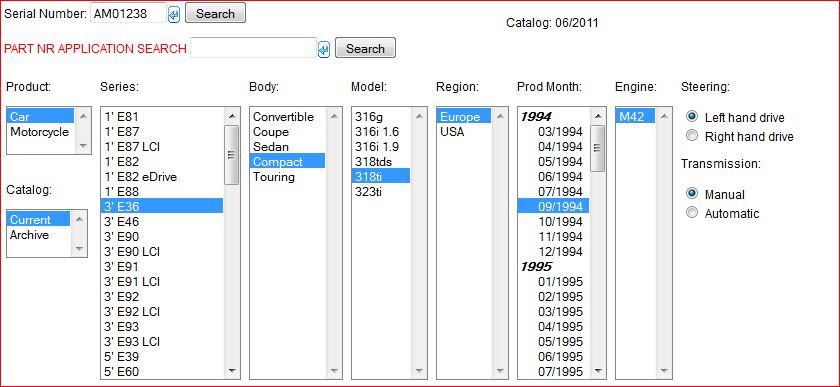Select 3' E46 series
This screenshot has width=840, height=387.
(162, 221)
